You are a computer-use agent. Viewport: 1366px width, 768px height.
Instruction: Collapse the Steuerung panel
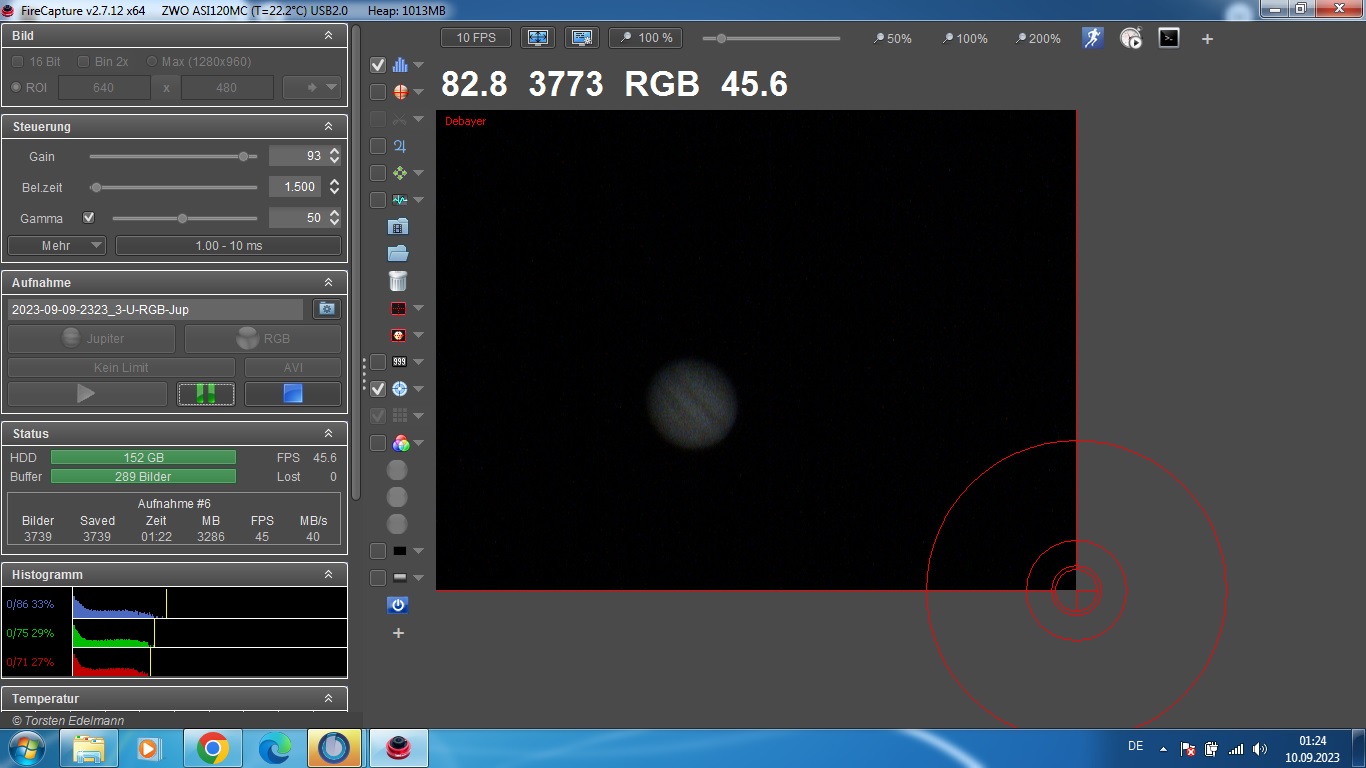[x=328, y=127]
